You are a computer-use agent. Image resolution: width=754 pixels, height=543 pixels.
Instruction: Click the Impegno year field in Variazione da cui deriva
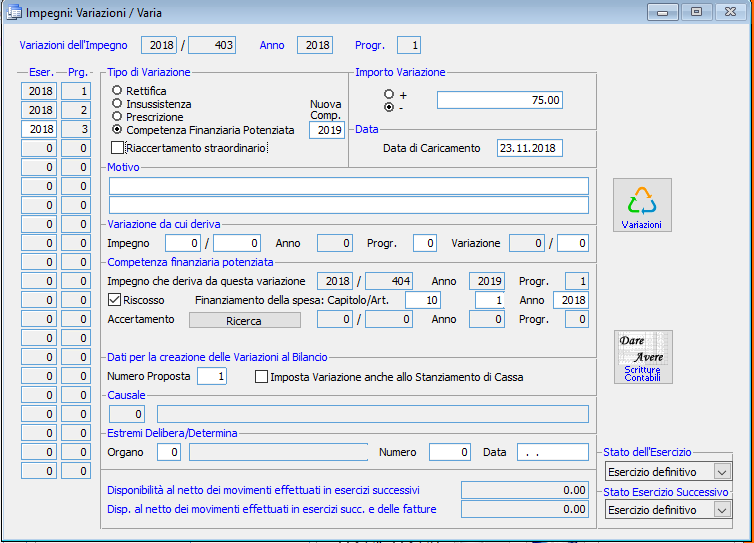183,243
